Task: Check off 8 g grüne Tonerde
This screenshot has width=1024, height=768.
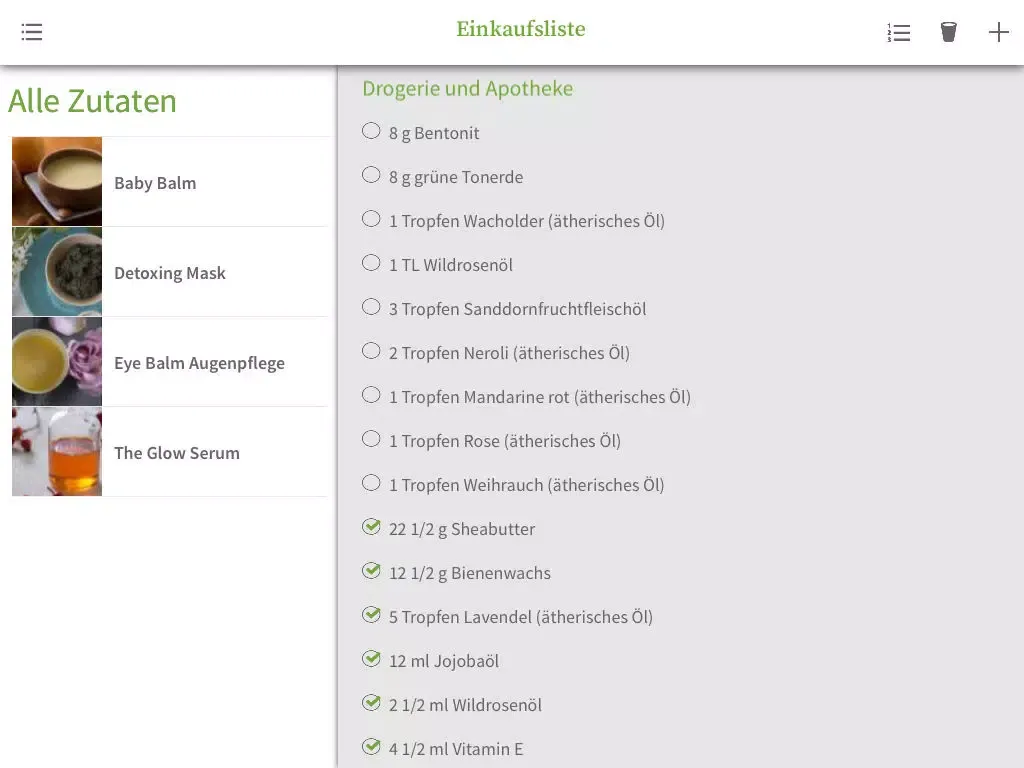Action: coord(371,175)
